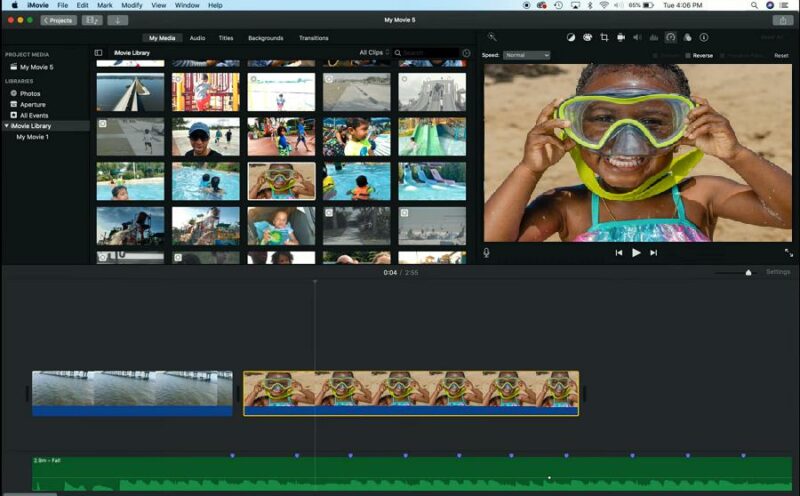Open browser appearance settings round icon
The width and height of the screenshot is (800, 496).
tap(466, 53)
